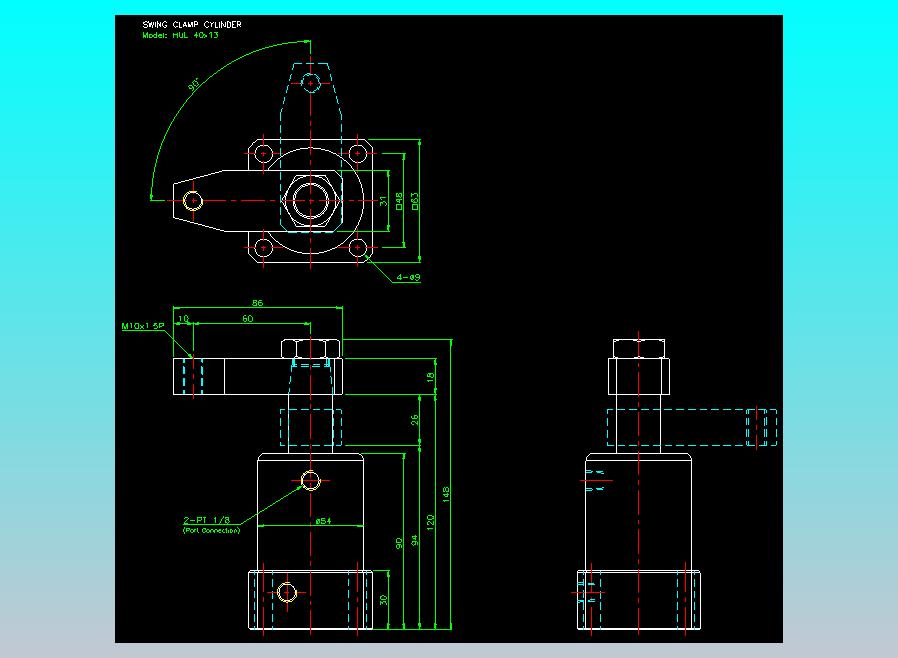Select the 'SWING CLAMP CYLINDER' title text
The image size is (898, 658).
tap(192, 25)
